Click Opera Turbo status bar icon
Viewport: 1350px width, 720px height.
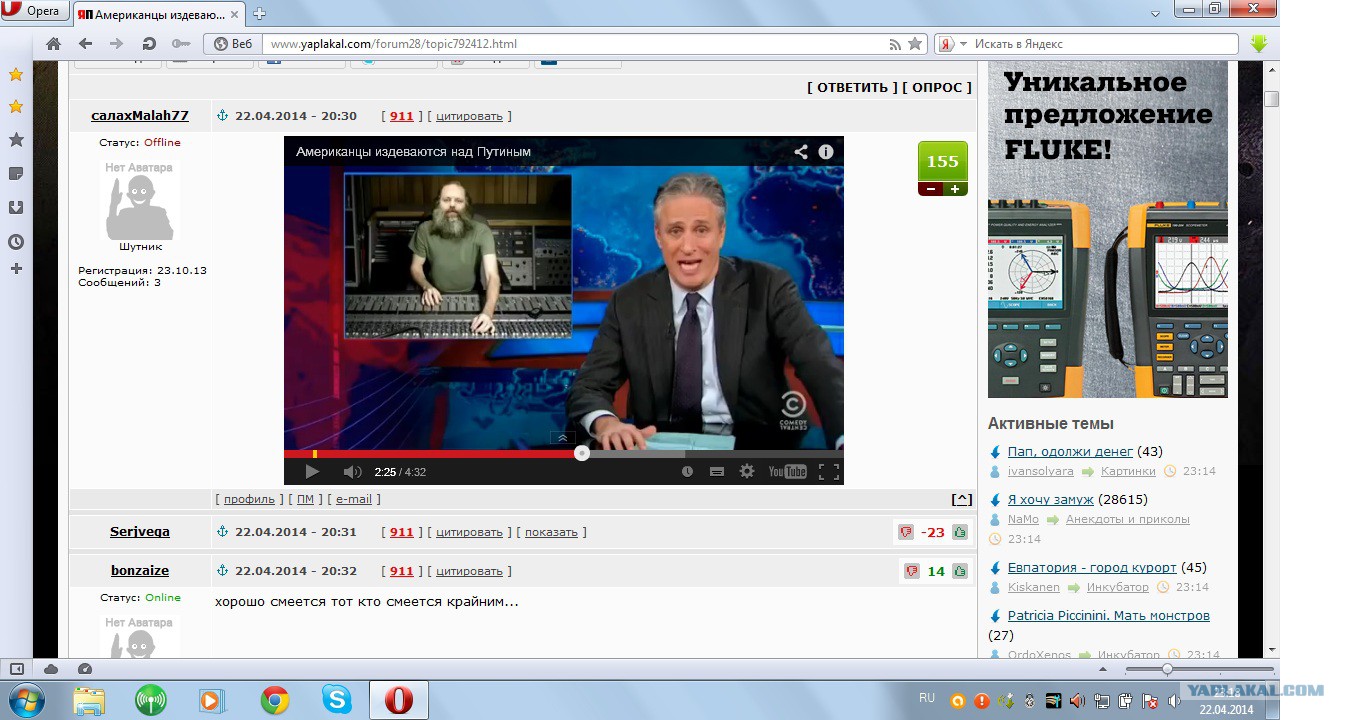pyautogui.click(x=85, y=669)
